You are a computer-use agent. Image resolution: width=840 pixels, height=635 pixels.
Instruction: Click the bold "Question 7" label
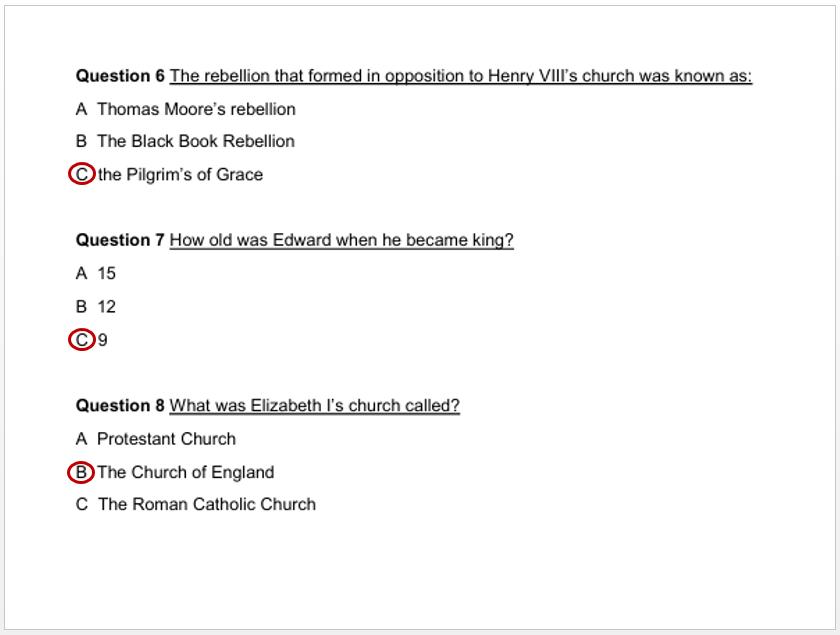coord(120,240)
